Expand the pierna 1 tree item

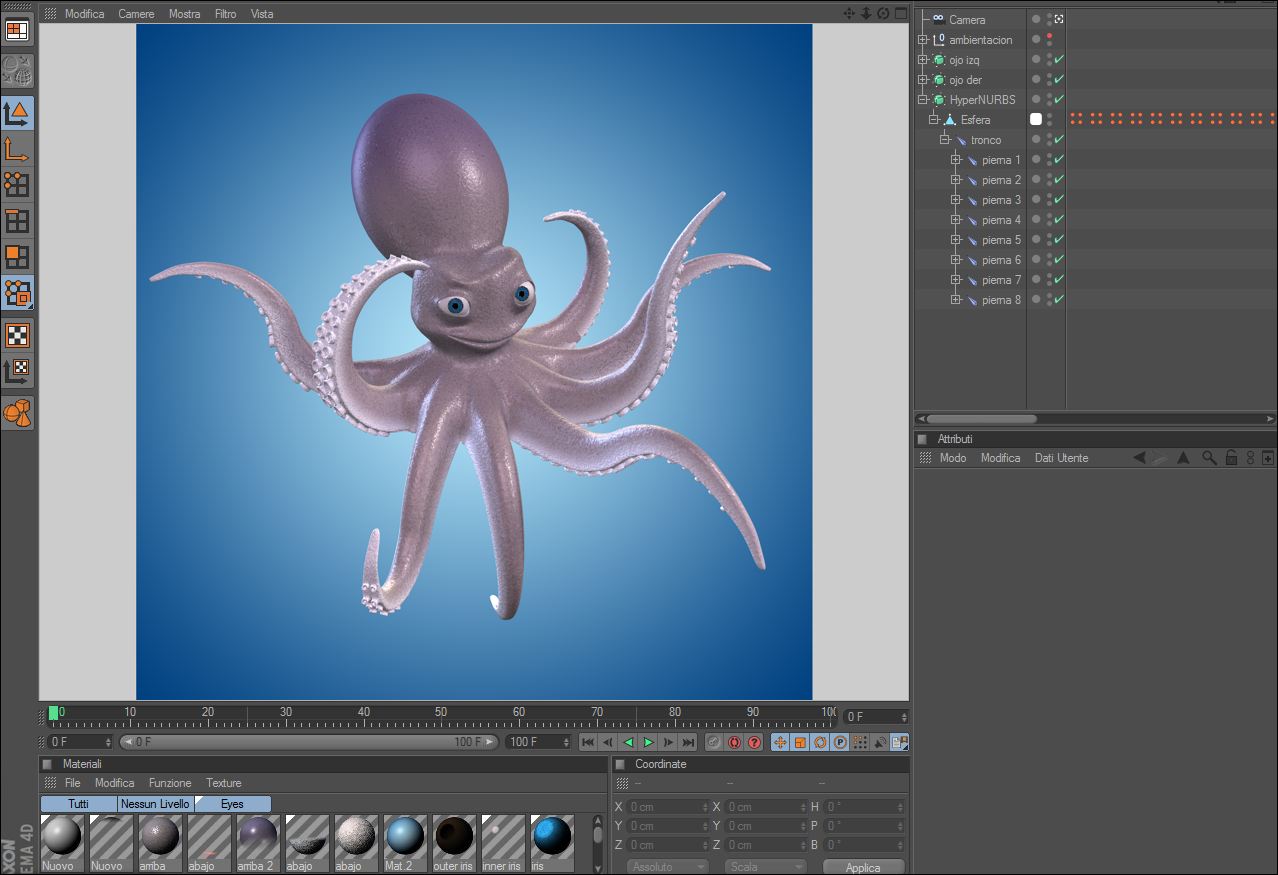[956, 160]
